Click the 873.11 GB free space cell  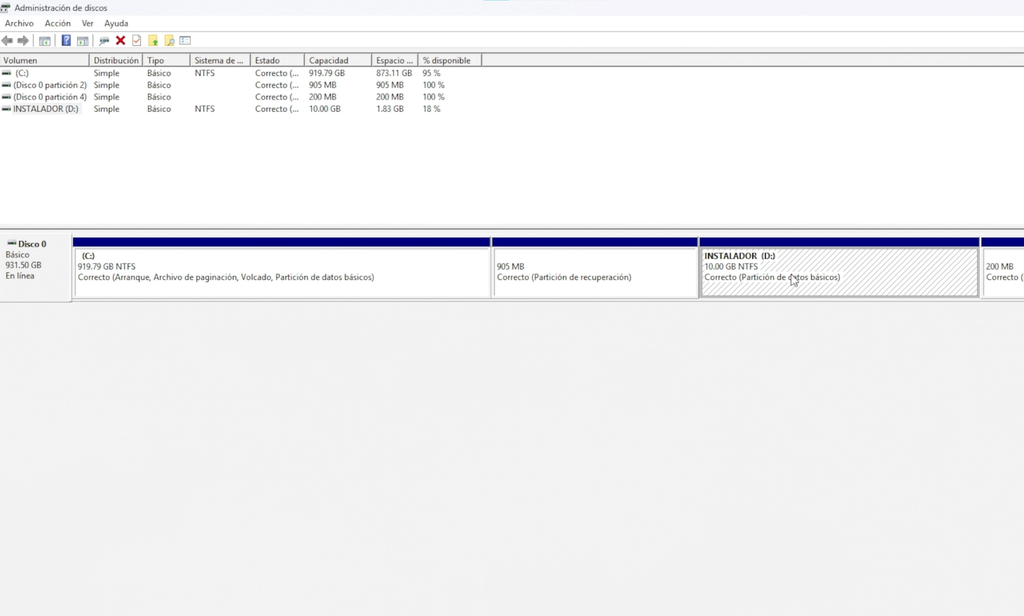pos(394,73)
